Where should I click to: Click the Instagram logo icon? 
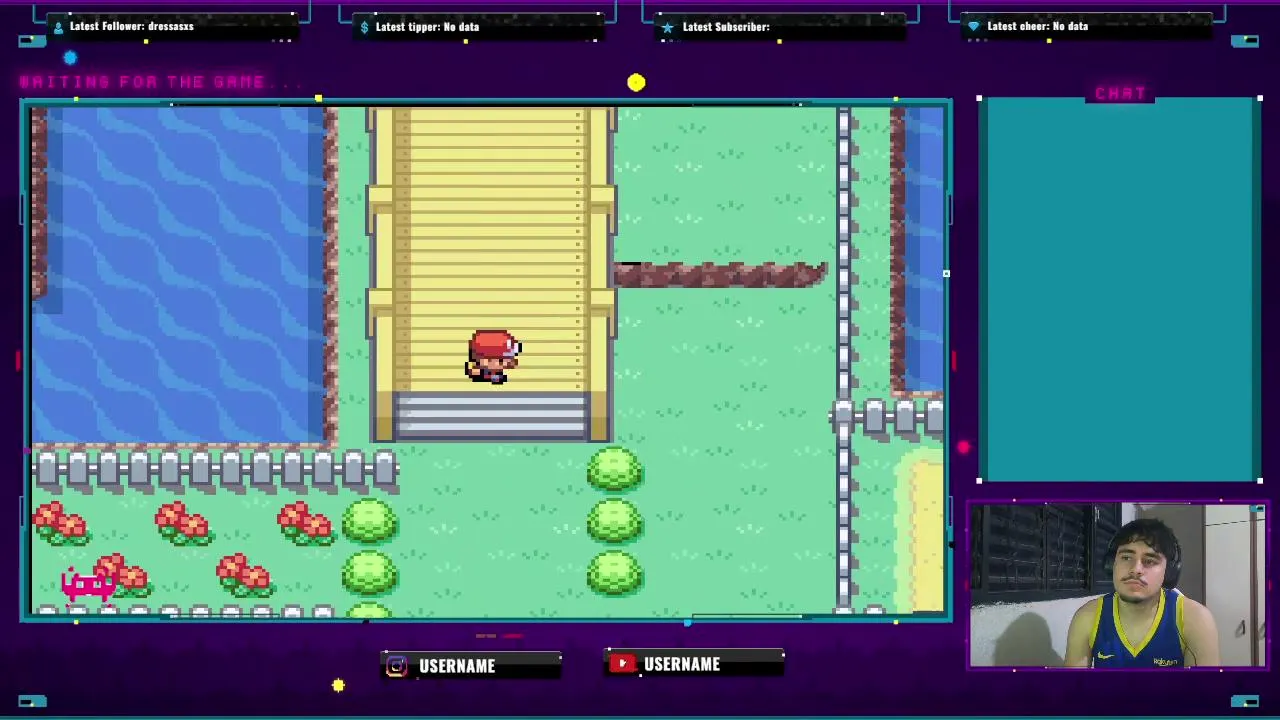point(397,666)
